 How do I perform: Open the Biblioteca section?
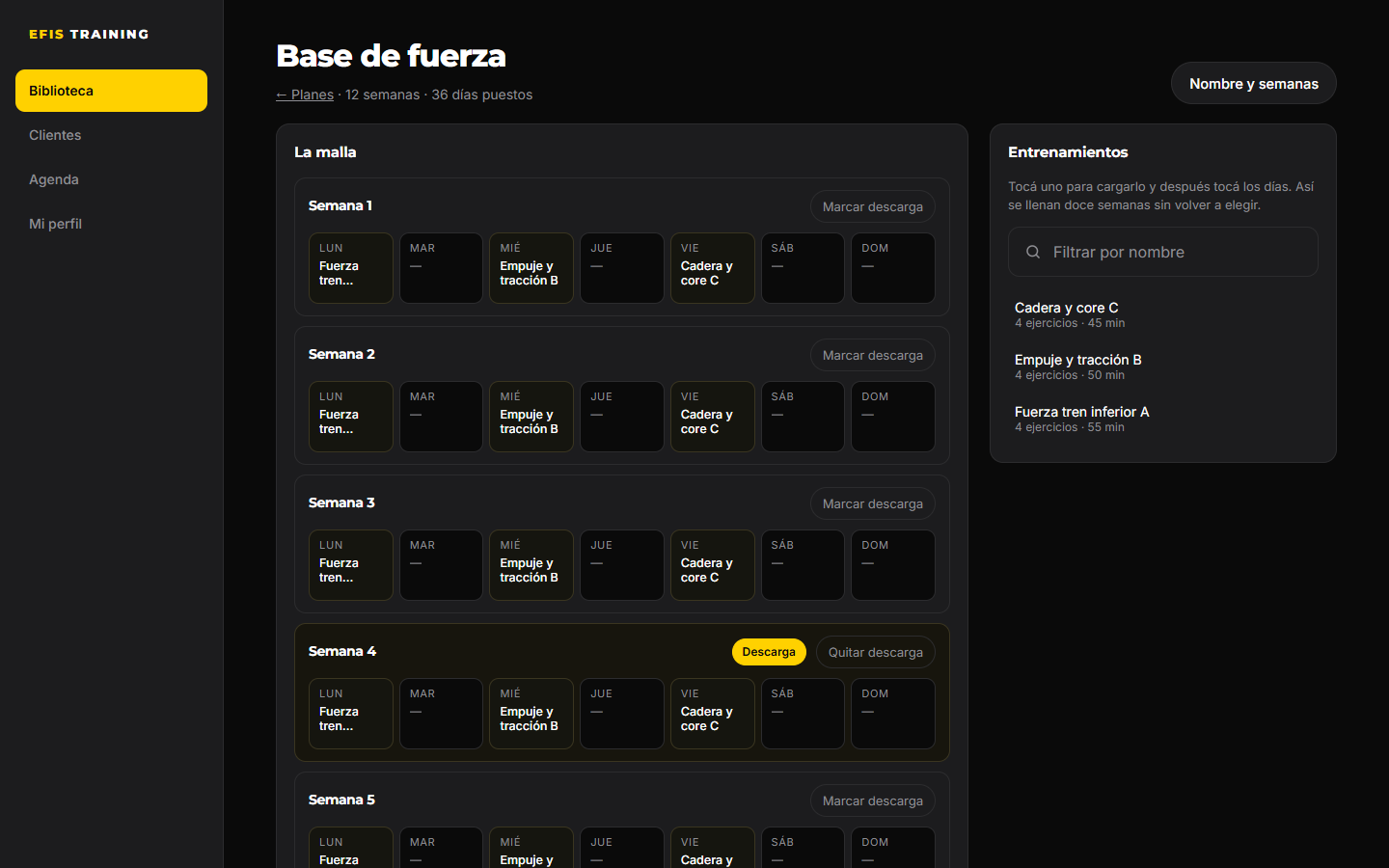[x=111, y=91]
